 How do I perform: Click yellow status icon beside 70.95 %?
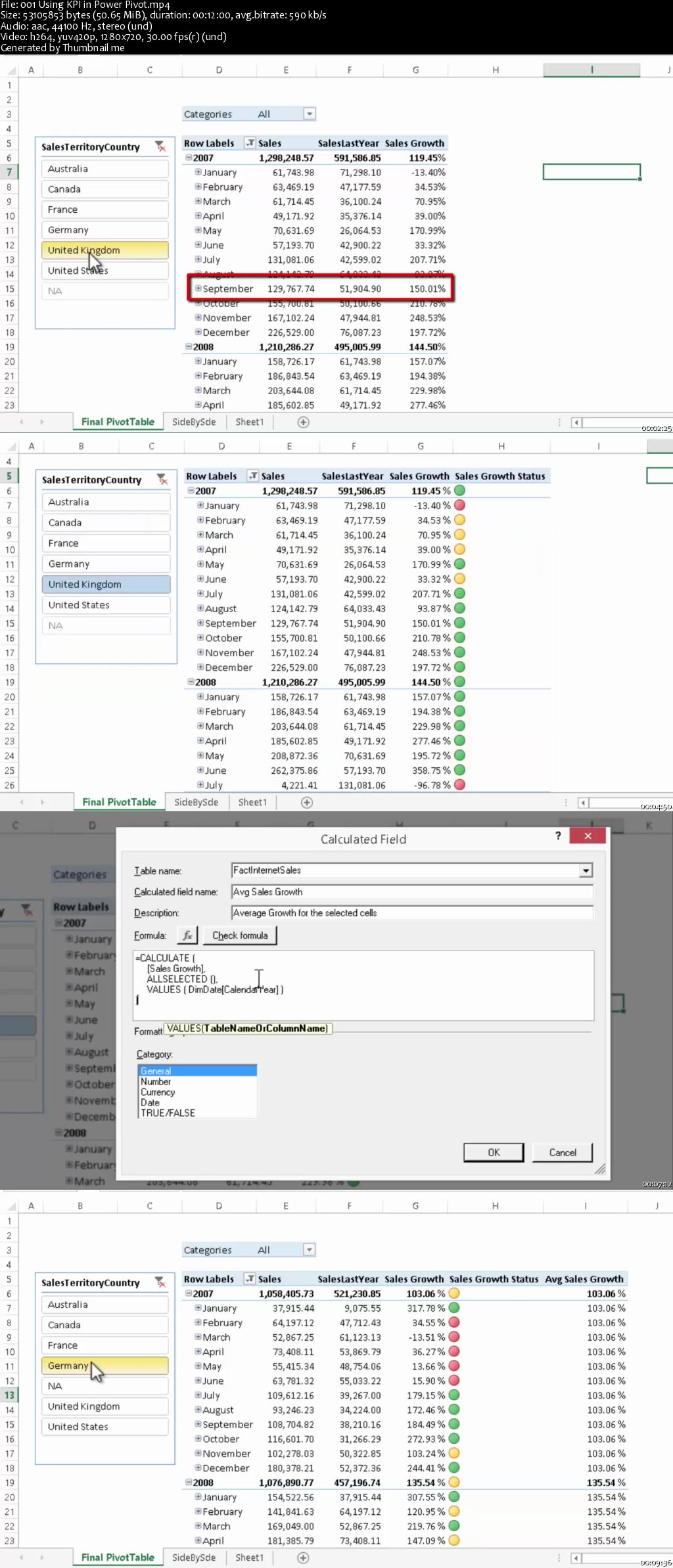(460, 535)
